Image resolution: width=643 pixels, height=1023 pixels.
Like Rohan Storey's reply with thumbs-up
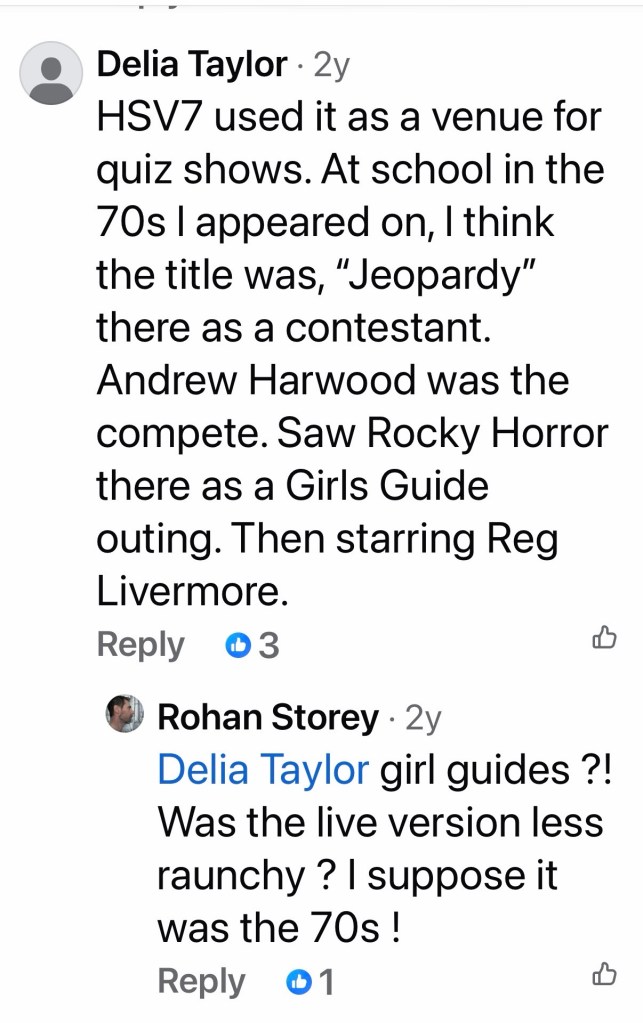coord(605,973)
